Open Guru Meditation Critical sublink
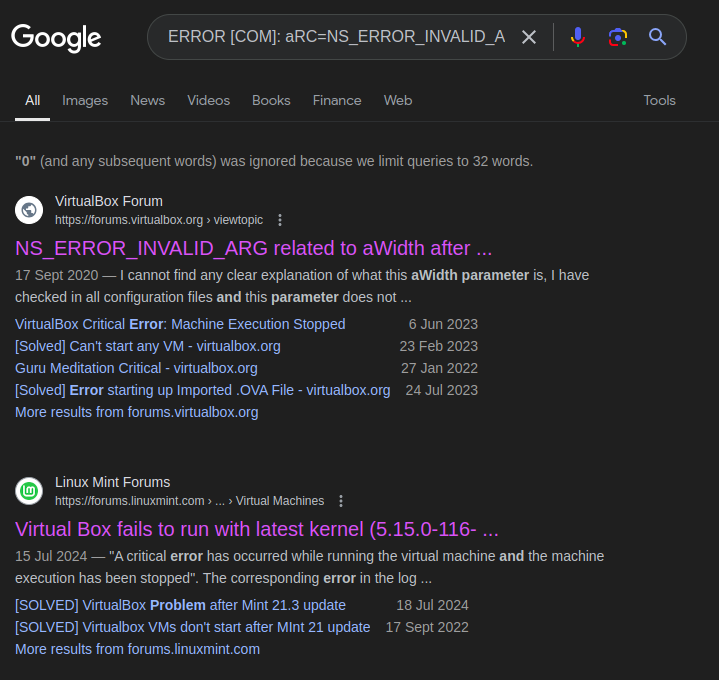Screen dimensions: 719x680 coord(136,368)
